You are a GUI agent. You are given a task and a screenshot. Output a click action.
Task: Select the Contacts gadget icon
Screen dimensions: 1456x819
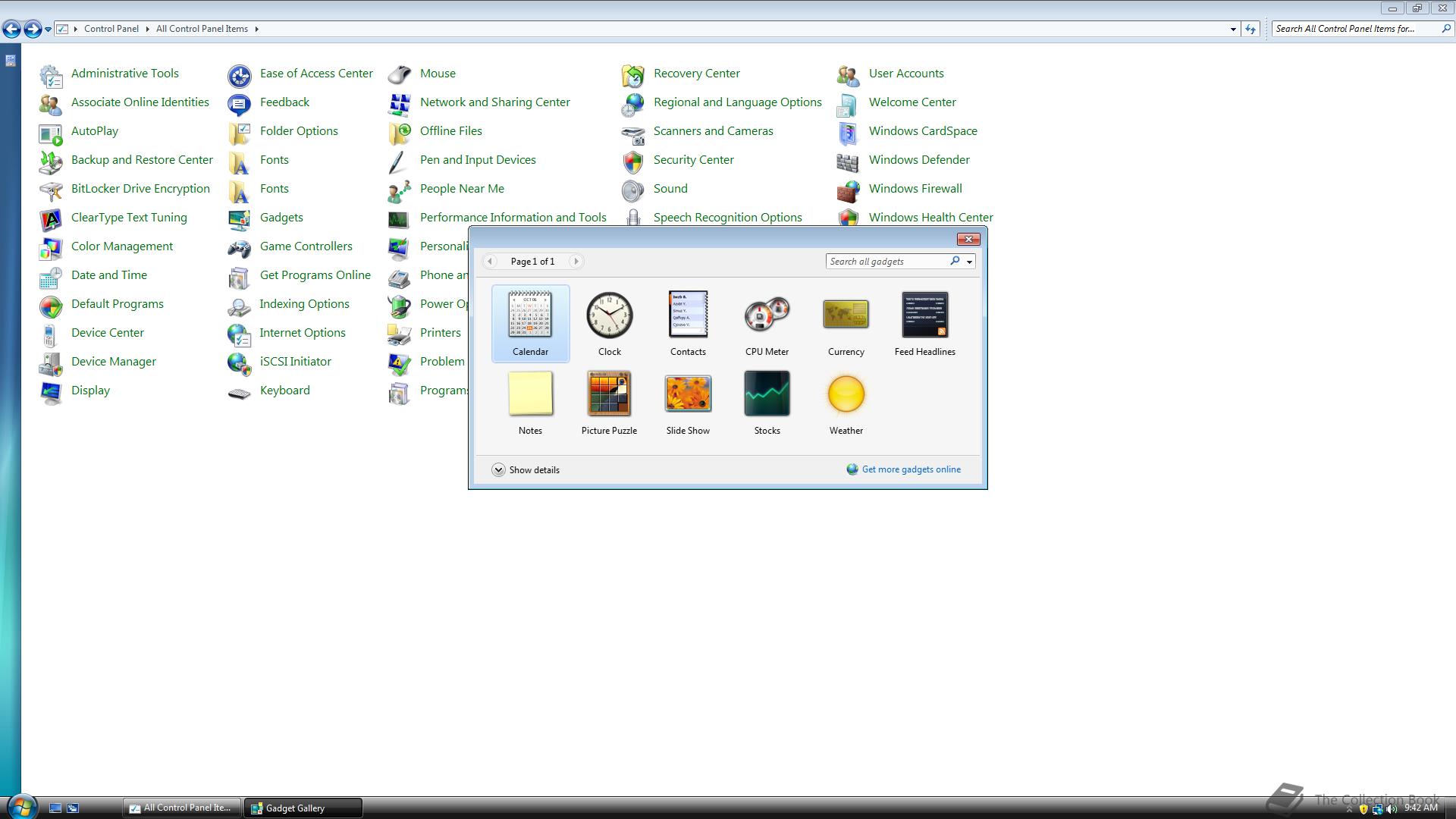688,314
